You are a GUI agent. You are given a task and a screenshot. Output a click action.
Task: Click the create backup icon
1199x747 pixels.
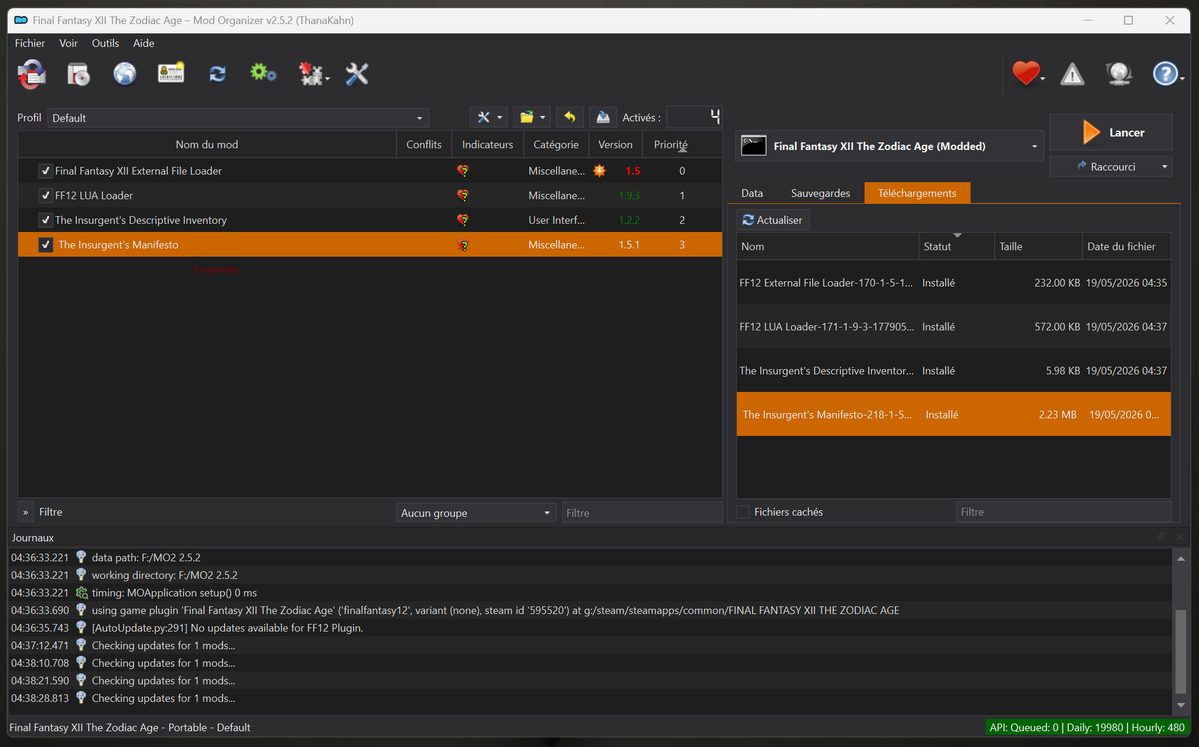(x=603, y=117)
